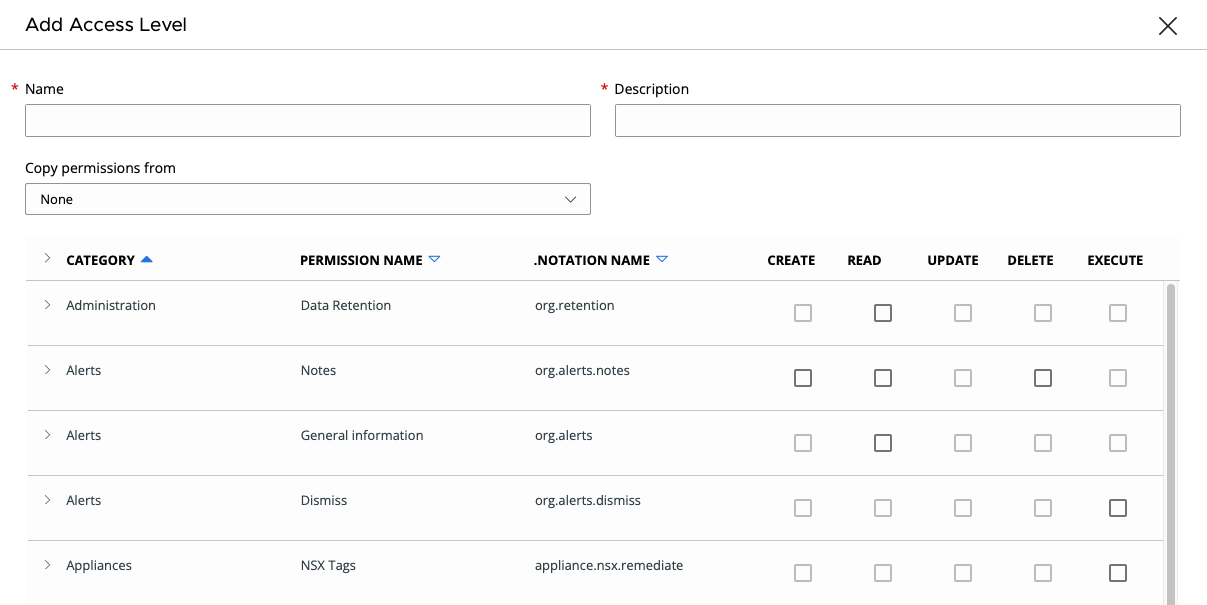Check Create for Alerts Notes
This screenshot has height=605, width=1207.
(803, 378)
